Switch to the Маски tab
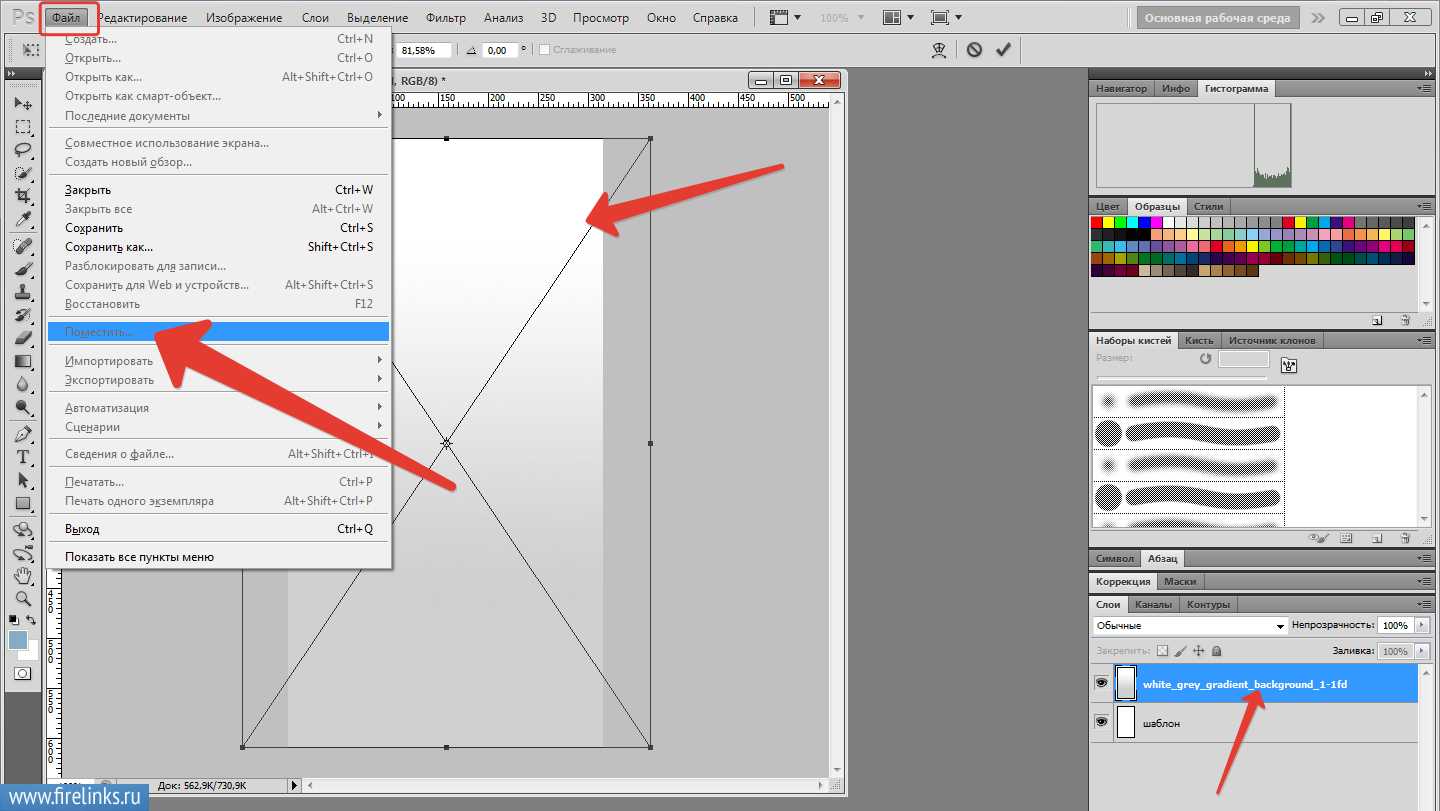 click(x=1180, y=581)
